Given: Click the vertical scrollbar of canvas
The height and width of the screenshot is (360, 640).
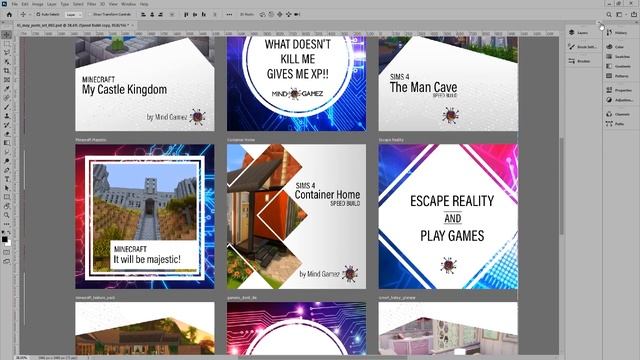Looking at the screenshot, I should 562,186.
